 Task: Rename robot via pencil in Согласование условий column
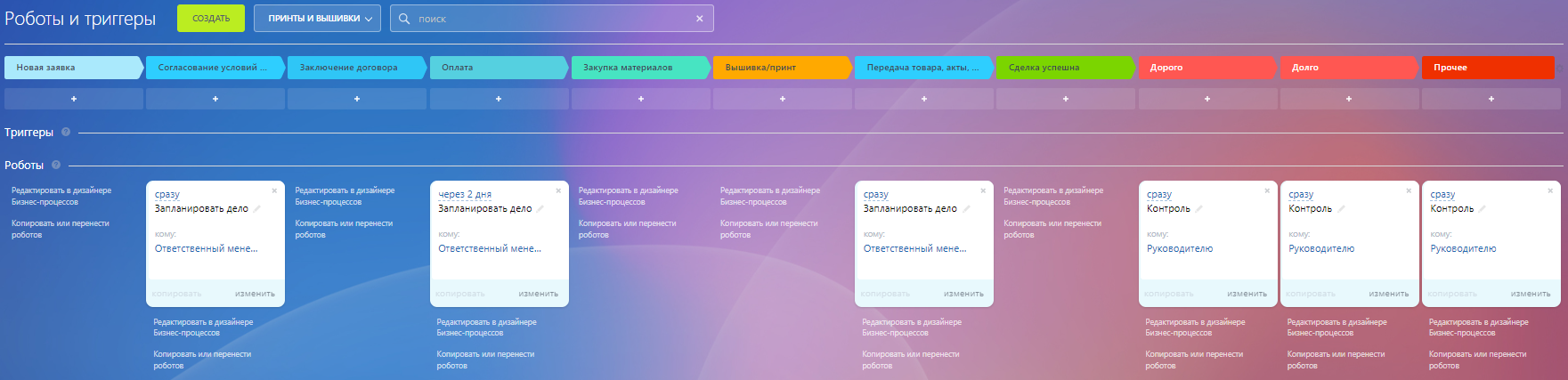(x=256, y=208)
